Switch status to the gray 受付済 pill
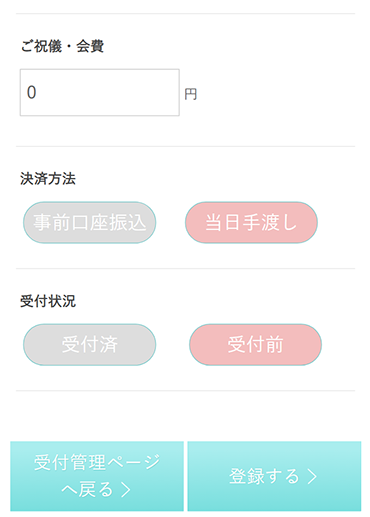370x517 pixels. [x=89, y=345]
